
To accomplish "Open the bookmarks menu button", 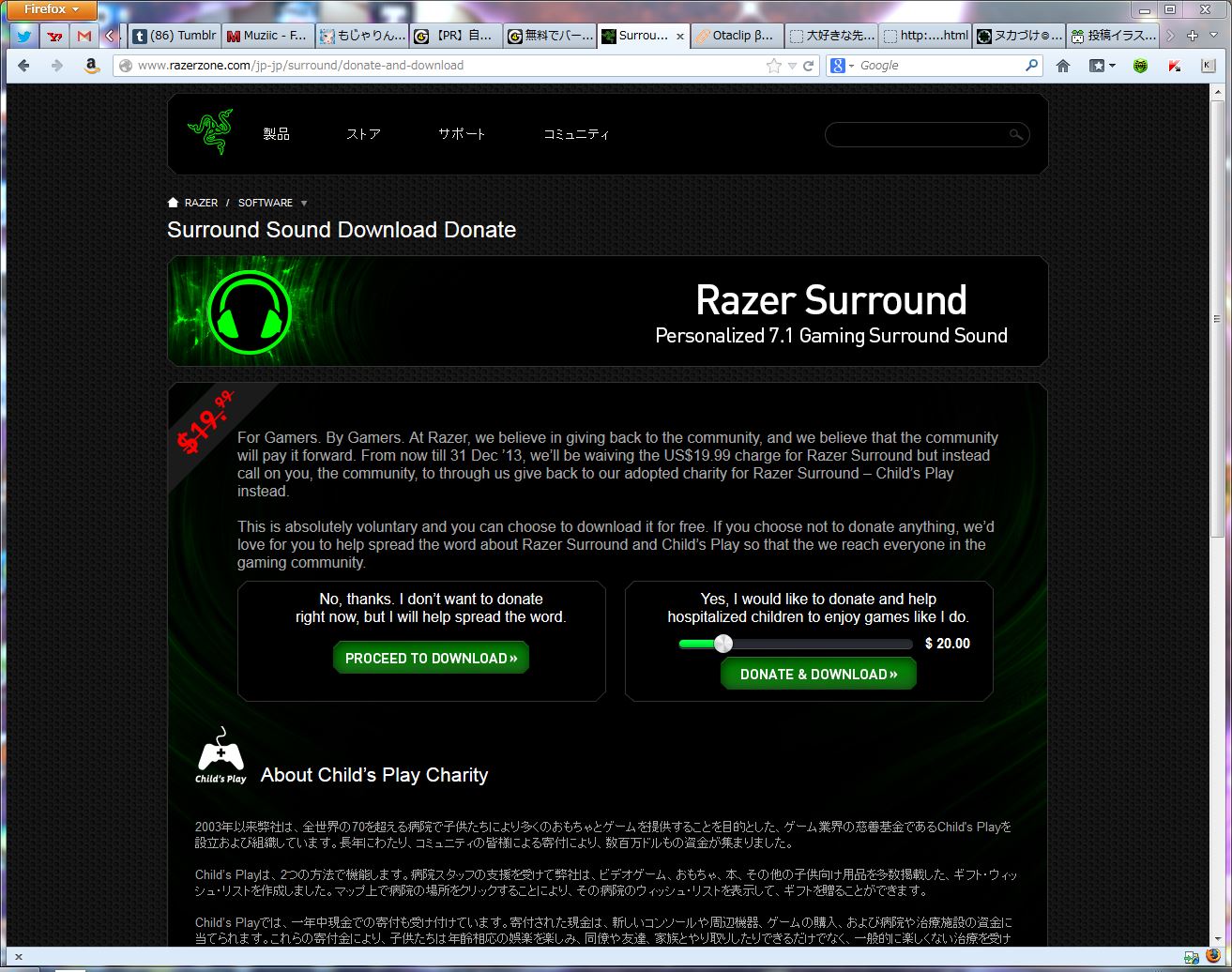I will pyautogui.click(x=1102, y=66).
